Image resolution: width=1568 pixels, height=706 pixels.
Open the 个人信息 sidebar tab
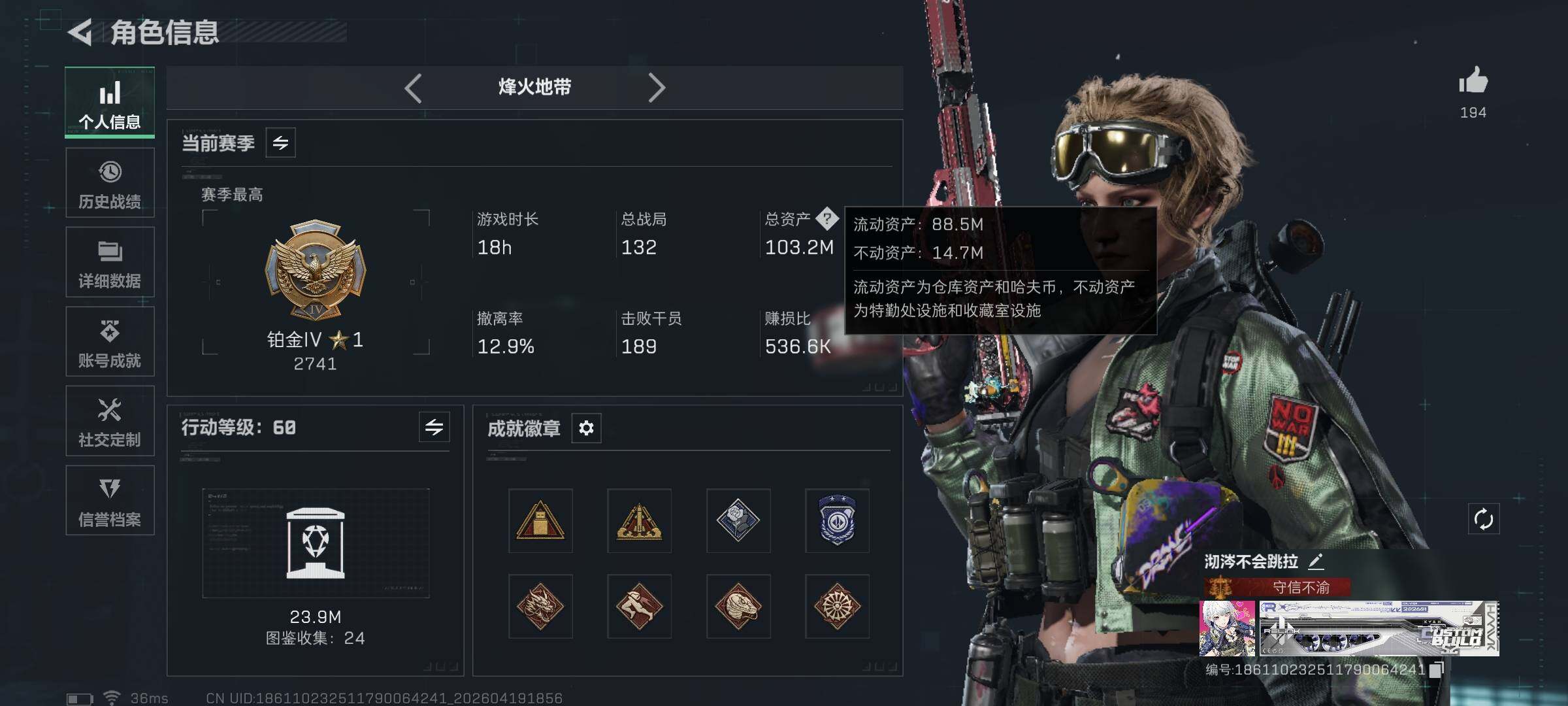[110, 103]
